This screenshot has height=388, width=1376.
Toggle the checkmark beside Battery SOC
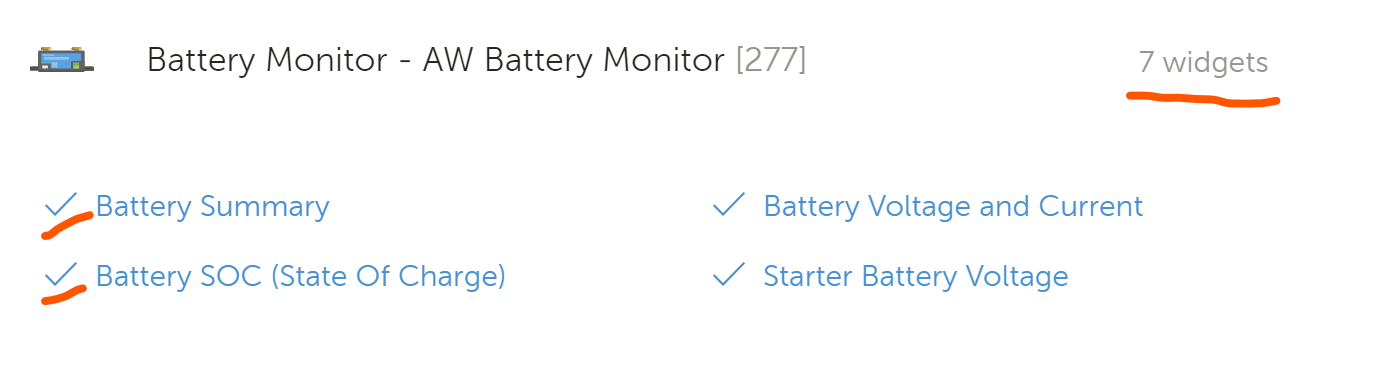62,274
